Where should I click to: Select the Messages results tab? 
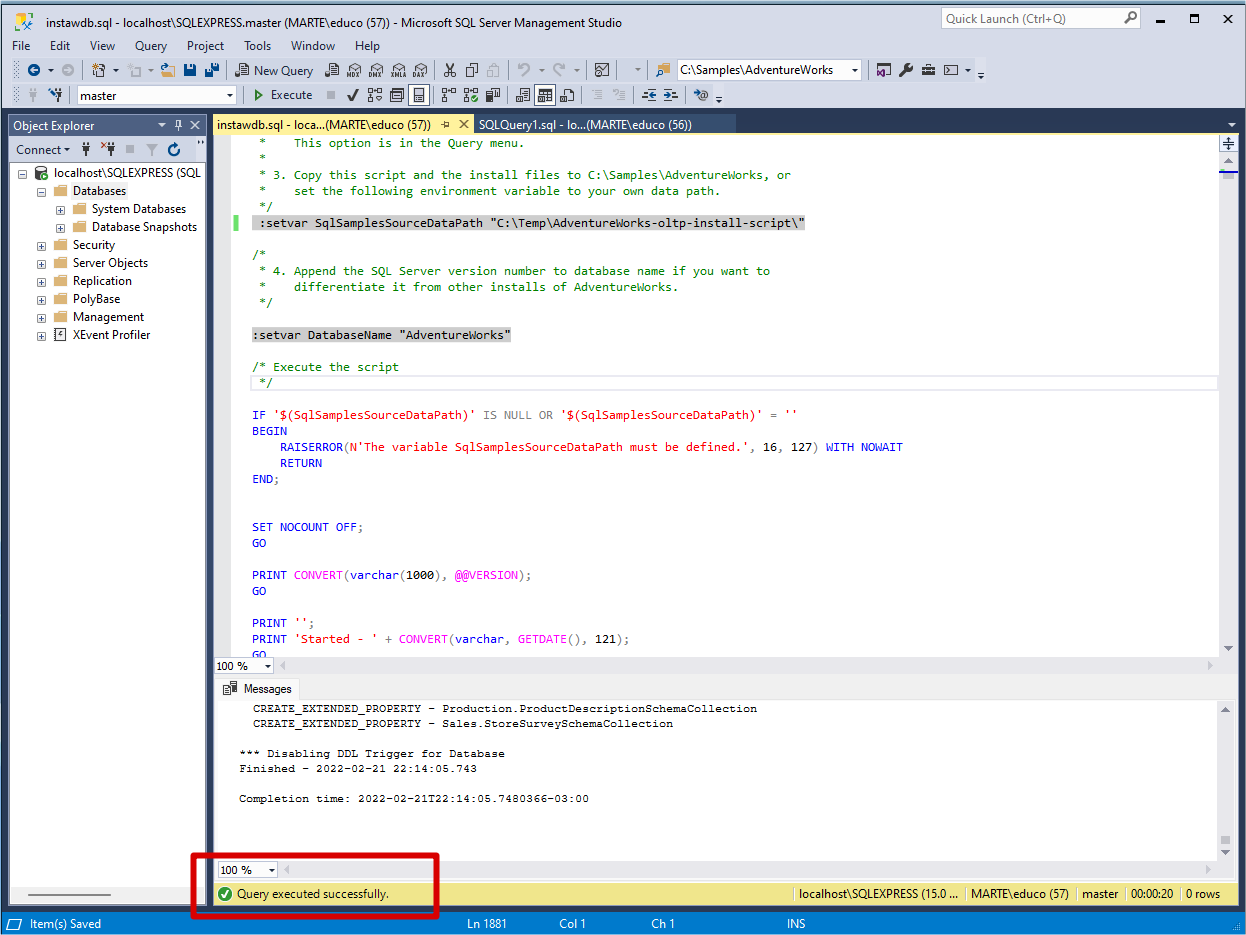point(258,689)
